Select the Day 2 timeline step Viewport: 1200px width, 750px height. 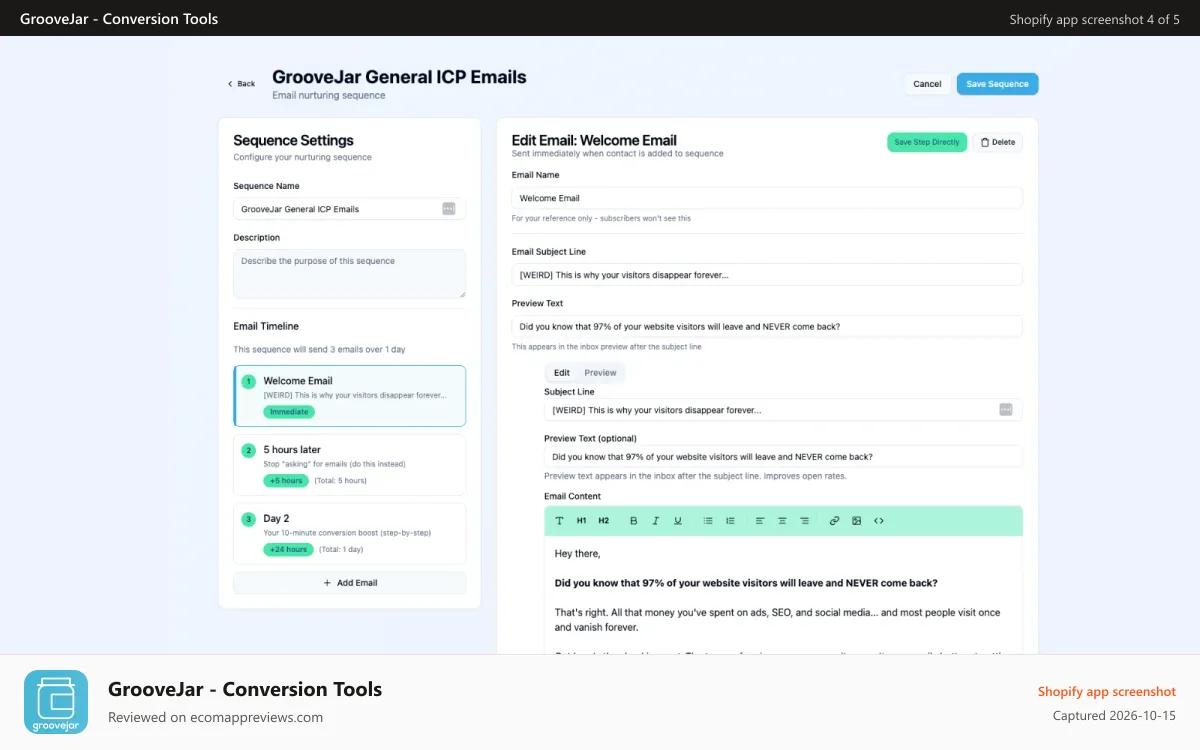(x=350, y=534)
